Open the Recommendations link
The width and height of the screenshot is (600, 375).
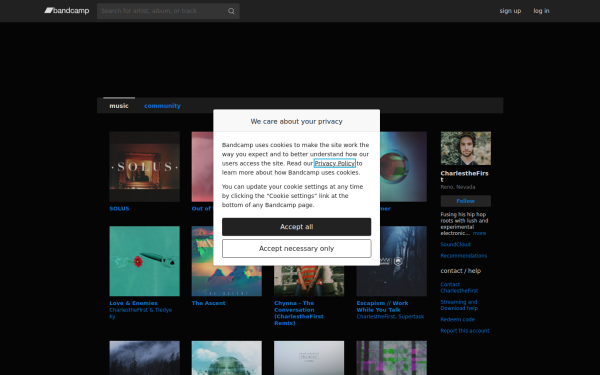point(464,256)
